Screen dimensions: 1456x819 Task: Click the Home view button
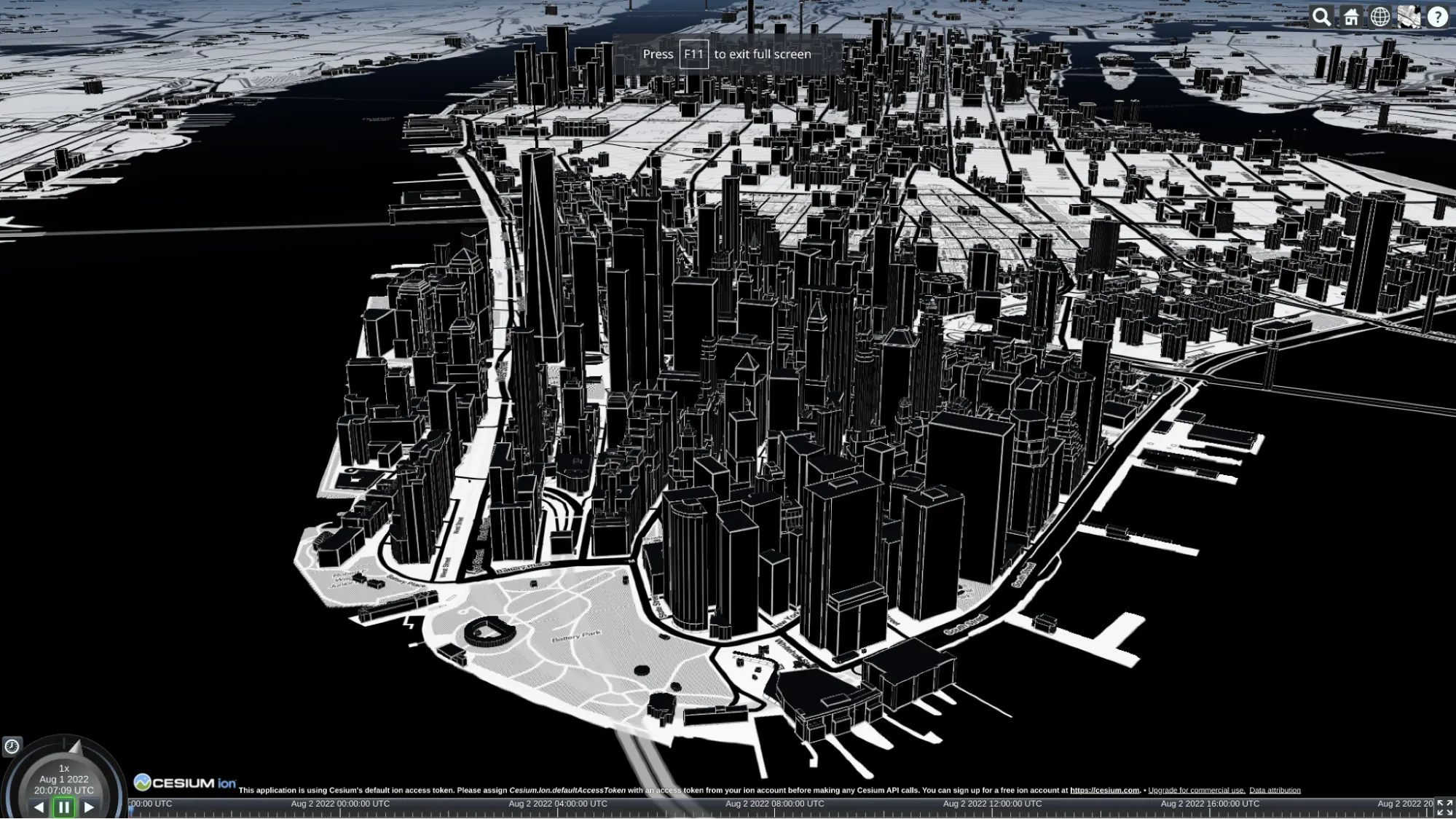coord(1351,17)
